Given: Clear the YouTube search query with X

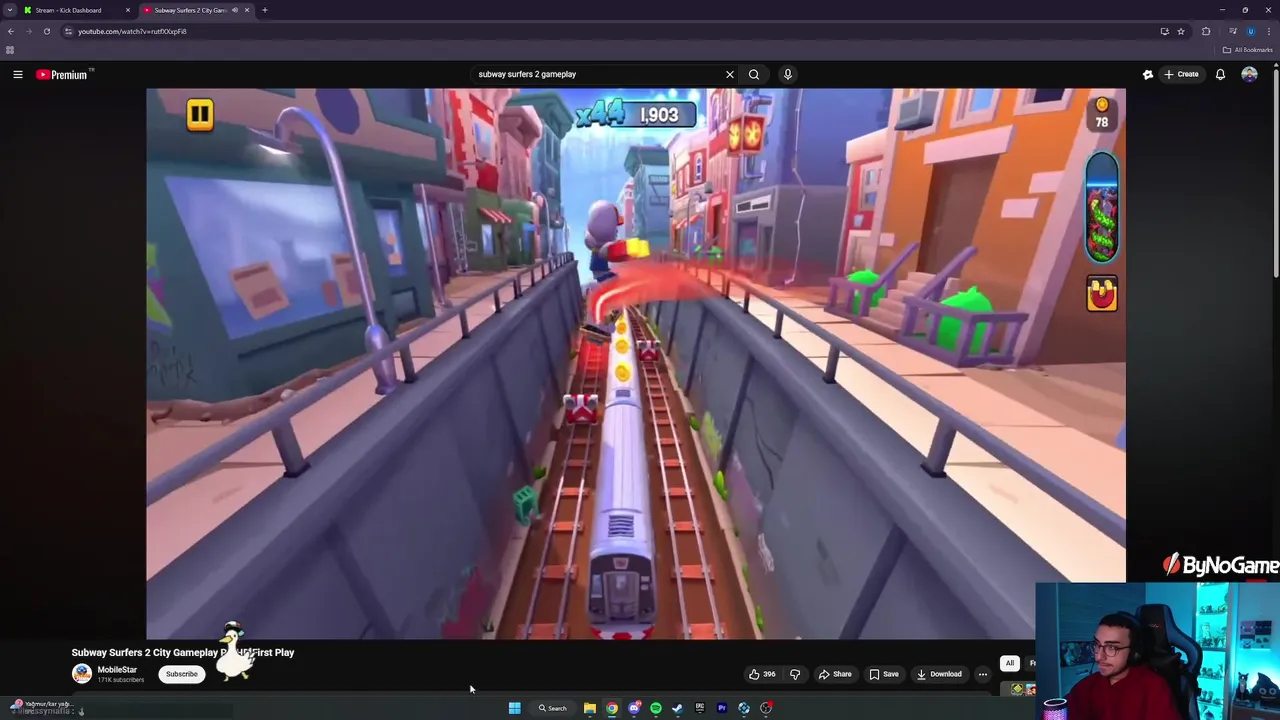Looking at the screenshot, I should [730, 74].
